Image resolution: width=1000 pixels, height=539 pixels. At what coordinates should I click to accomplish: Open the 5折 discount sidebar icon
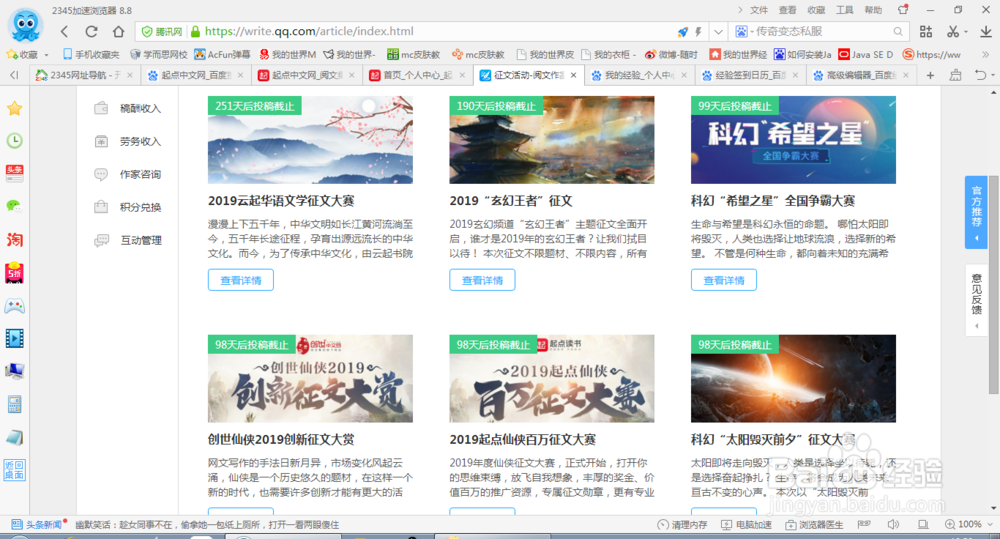click(x=15, y=272)
